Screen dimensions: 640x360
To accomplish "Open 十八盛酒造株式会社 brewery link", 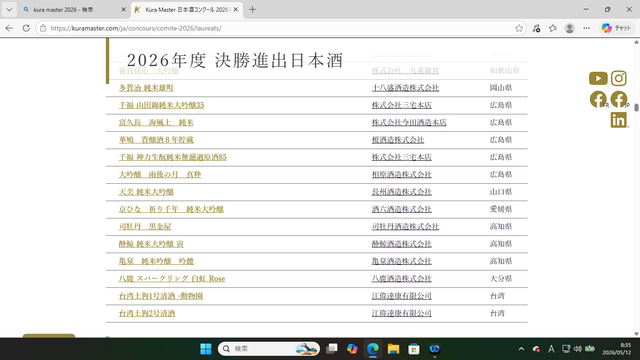I will (405, 88).
